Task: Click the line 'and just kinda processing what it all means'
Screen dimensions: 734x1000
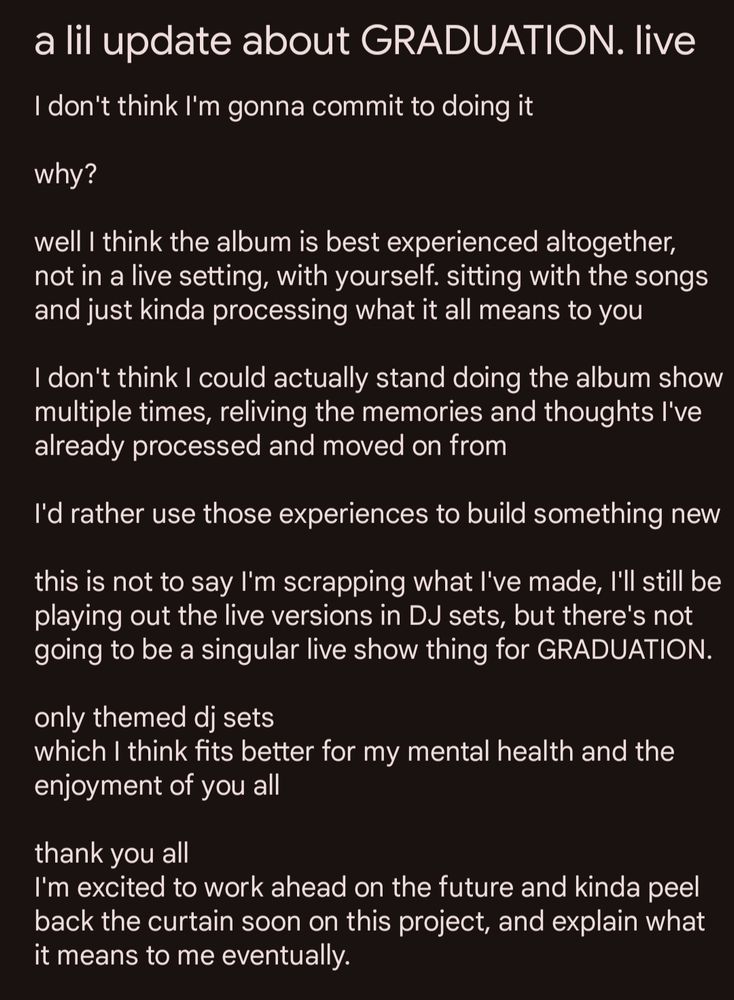Action: click(x=338, y=311)
